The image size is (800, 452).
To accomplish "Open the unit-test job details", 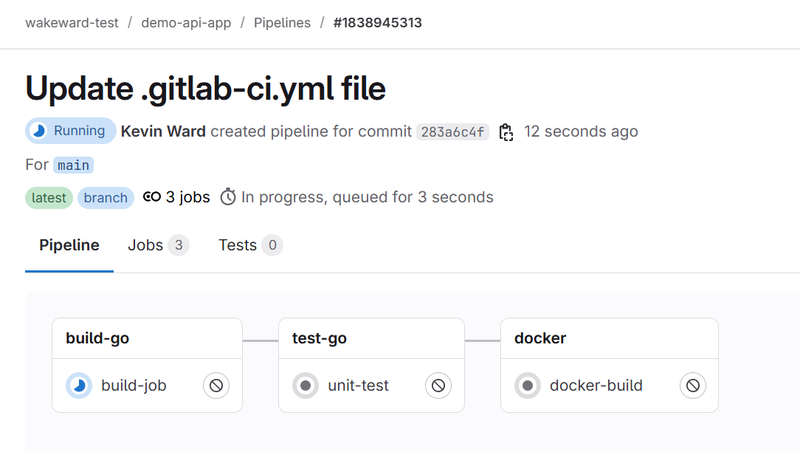I will (x=358, y=385).
